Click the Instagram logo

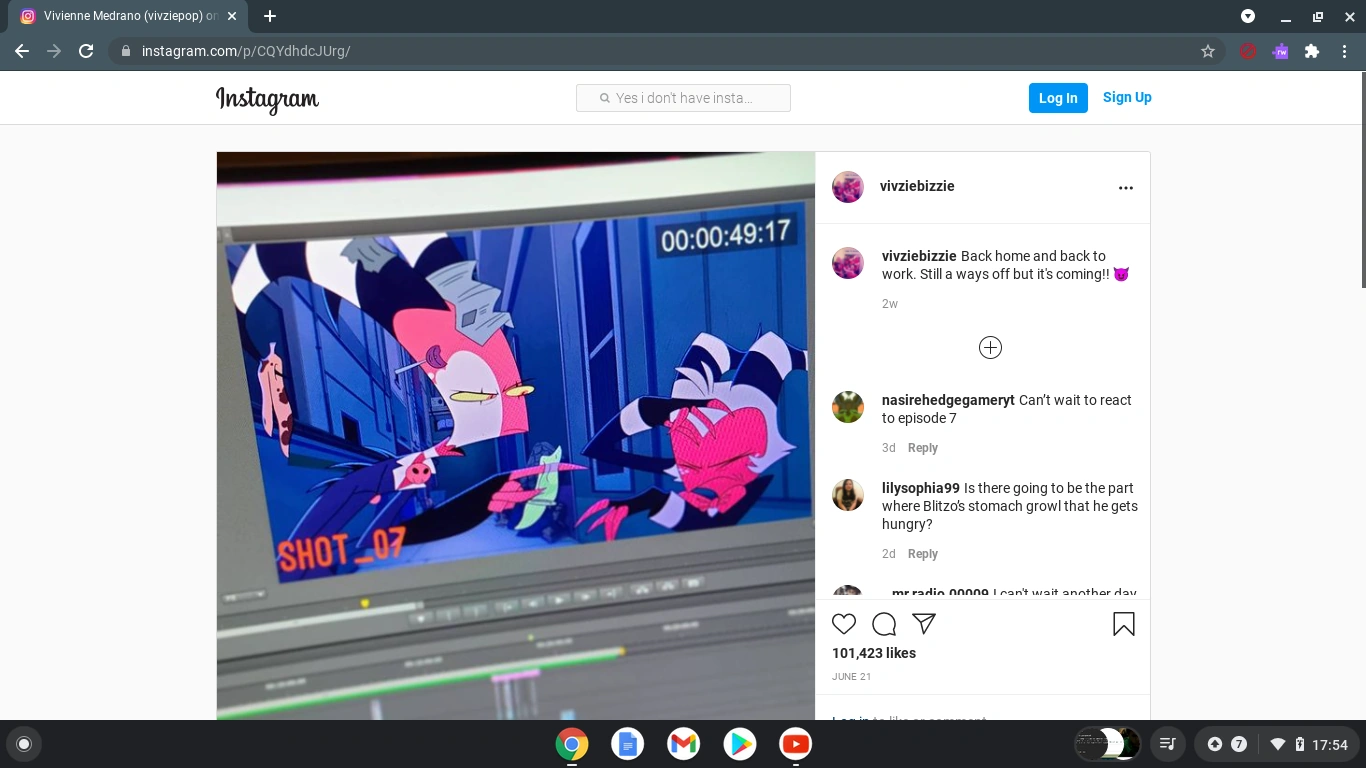(x=267, y=100)
